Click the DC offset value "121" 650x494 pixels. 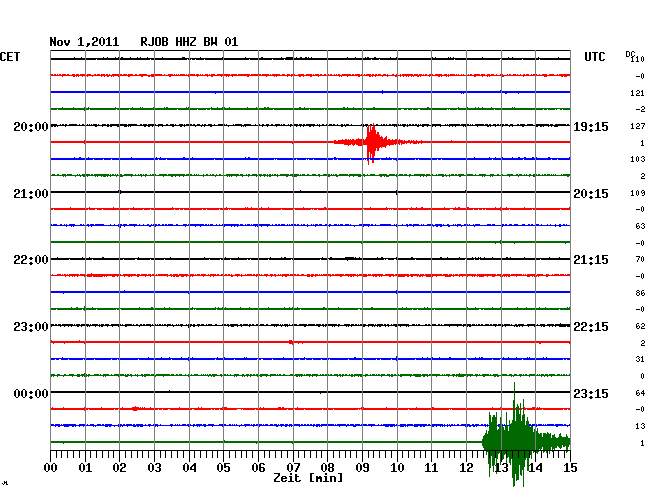pos(638,93)
